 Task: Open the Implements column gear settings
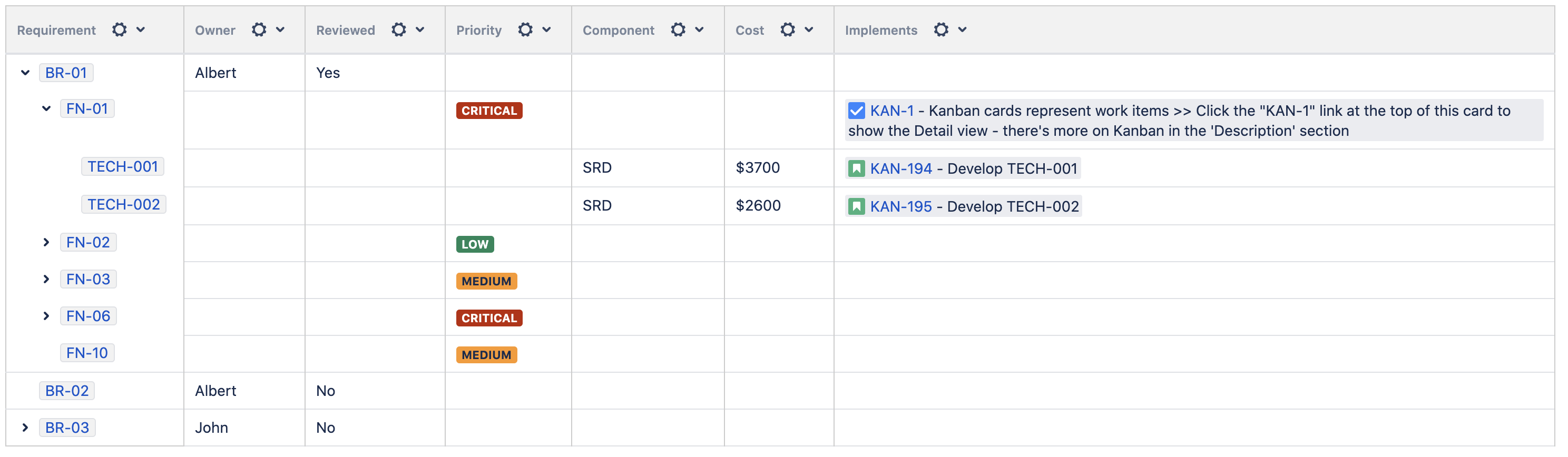(x=940, y=30)
